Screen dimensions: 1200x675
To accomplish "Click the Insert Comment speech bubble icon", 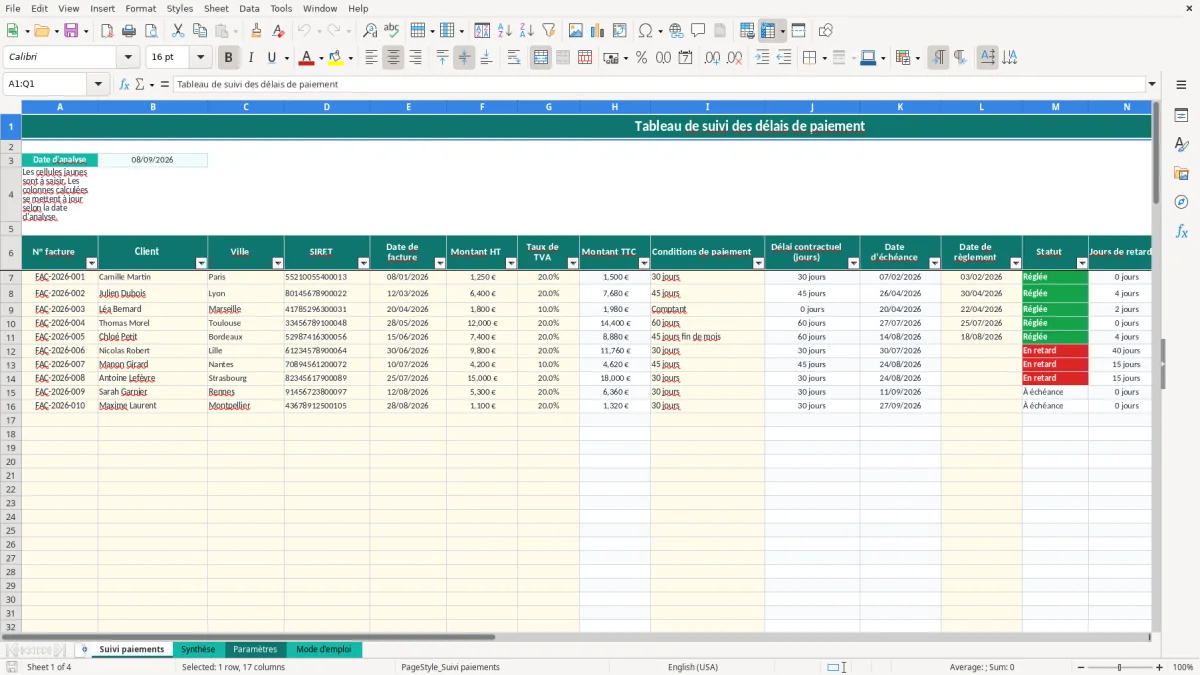I will 698,31.
